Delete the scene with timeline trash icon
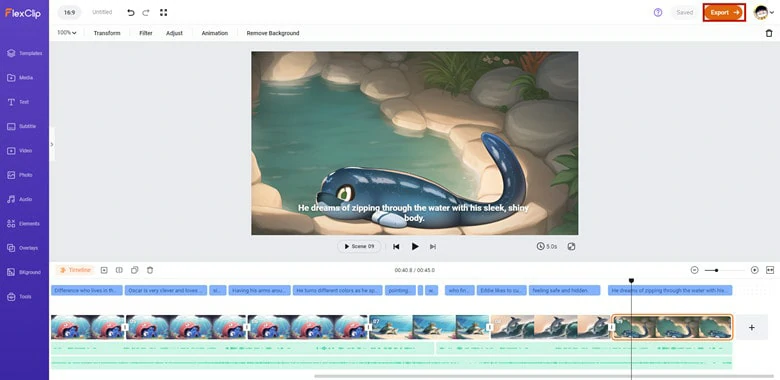The width and height of the screenshot is (780, 380). pyautogui.click(x=150, y=270)
